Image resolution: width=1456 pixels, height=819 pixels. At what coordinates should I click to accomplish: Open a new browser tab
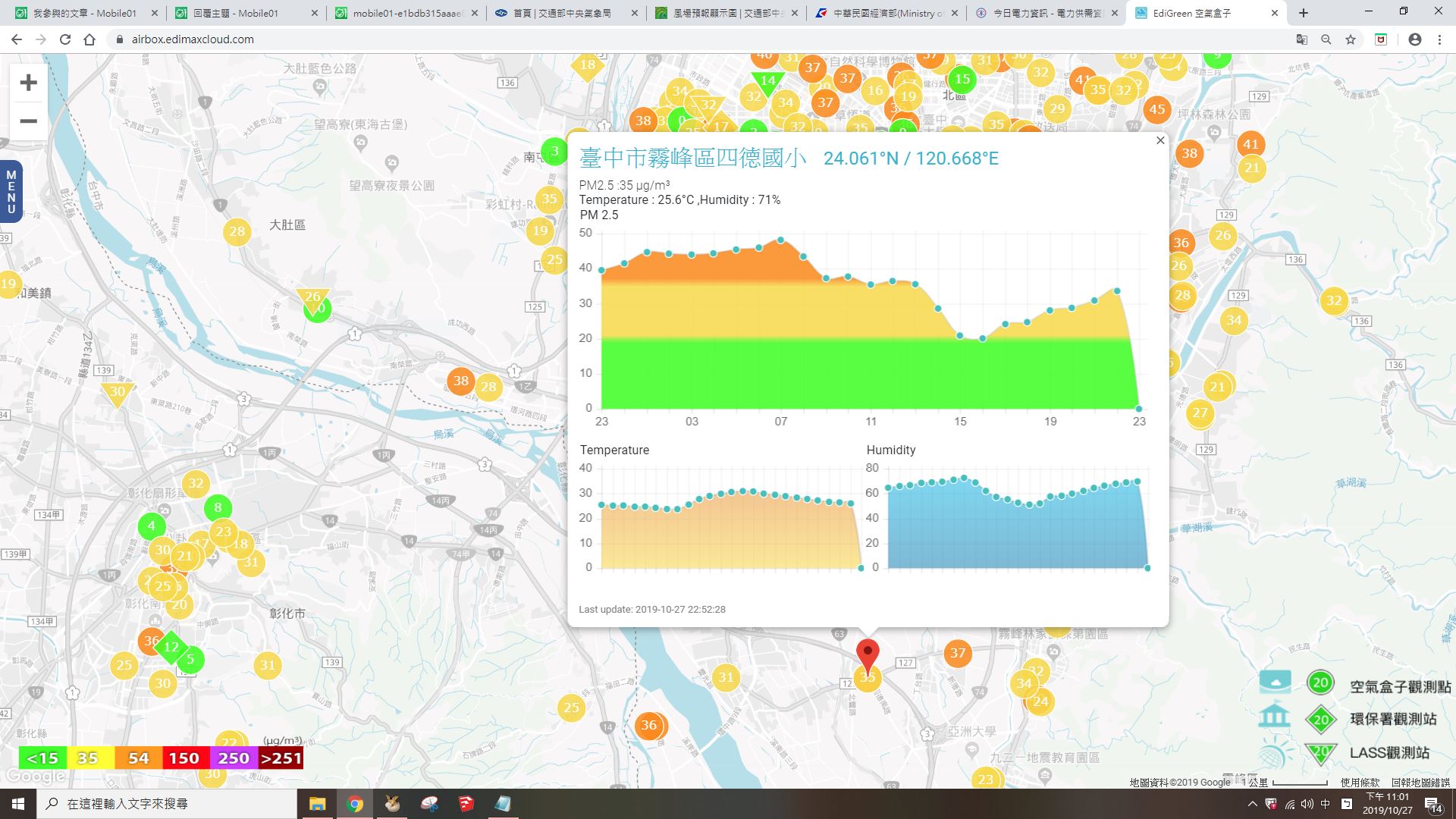[1304, 13]
